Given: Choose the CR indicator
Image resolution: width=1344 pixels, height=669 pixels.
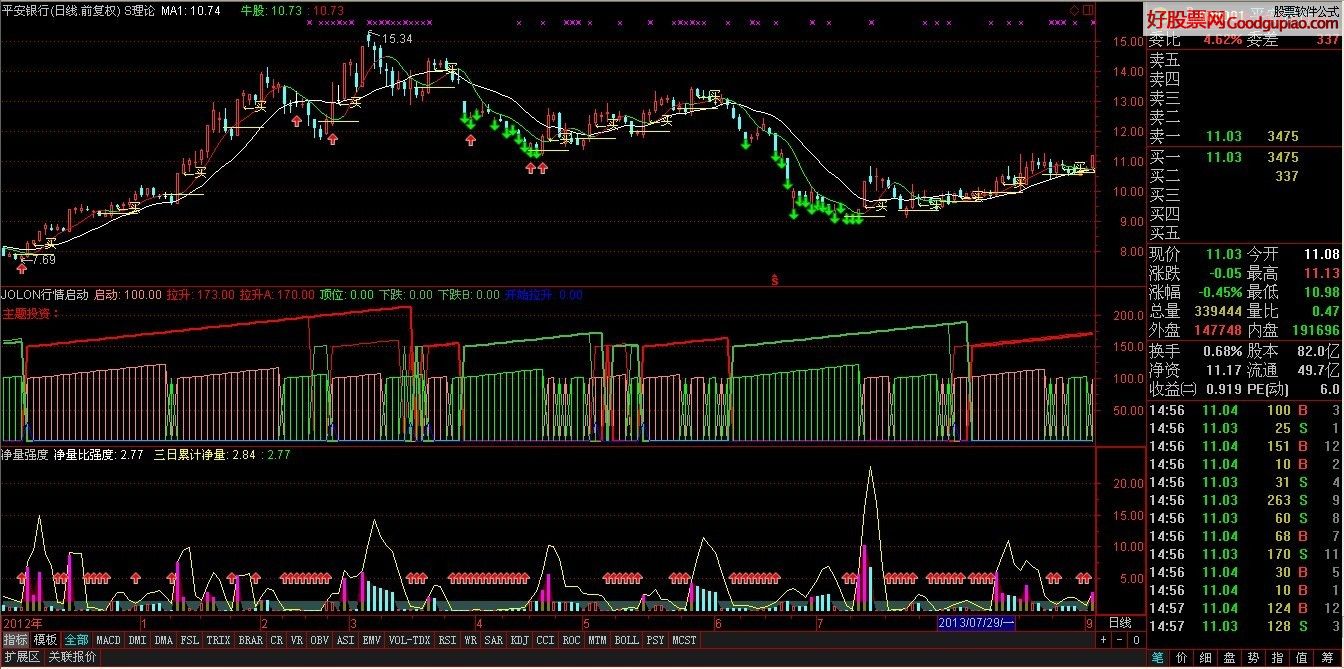Looking at the screenshot, I should click(x=277, y=639).
